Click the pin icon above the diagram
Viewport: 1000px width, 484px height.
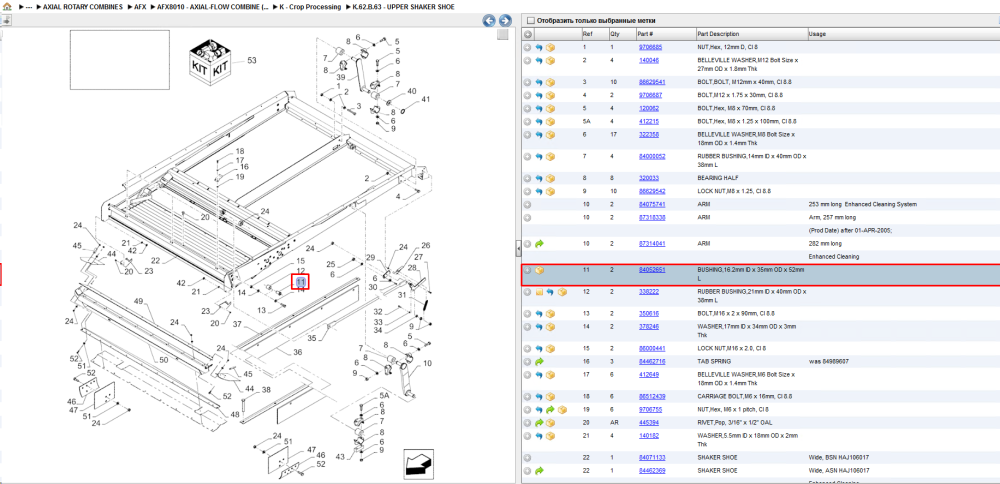coord(6,20)
